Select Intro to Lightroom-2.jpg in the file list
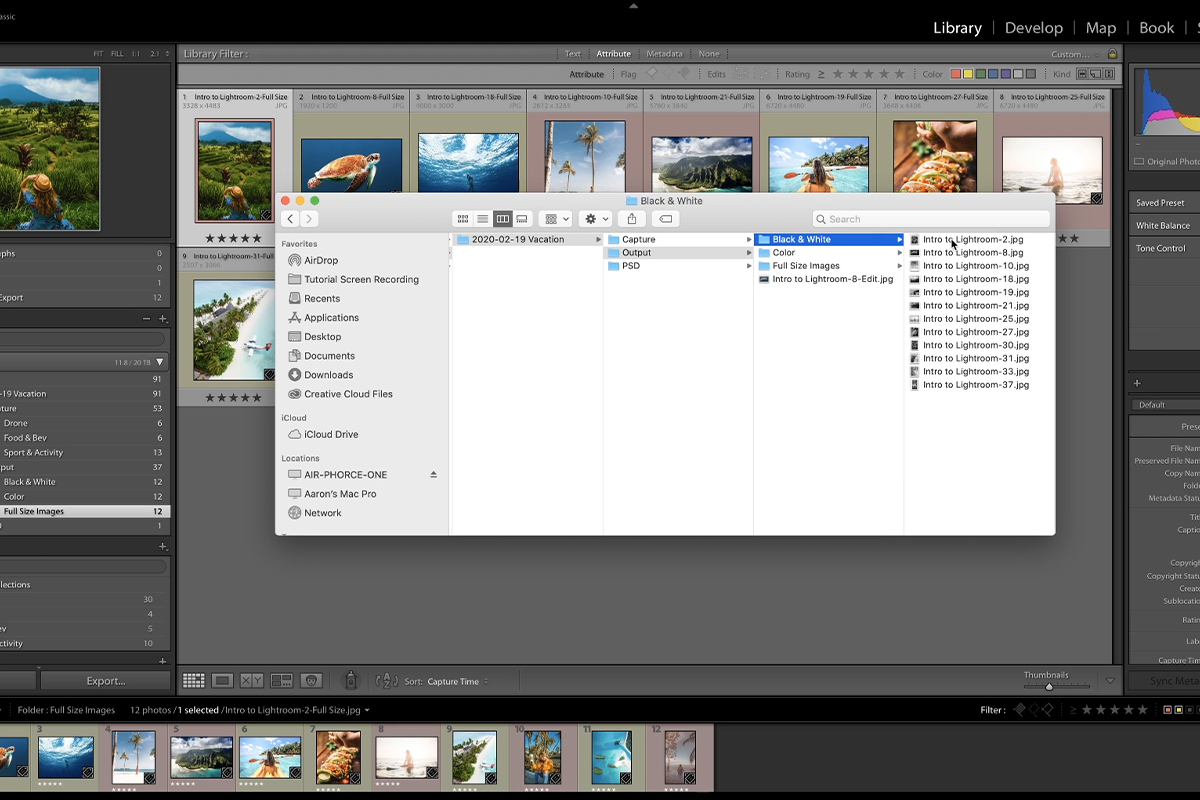The height and width of the screenshot is (800, 1200). point(970,239)
